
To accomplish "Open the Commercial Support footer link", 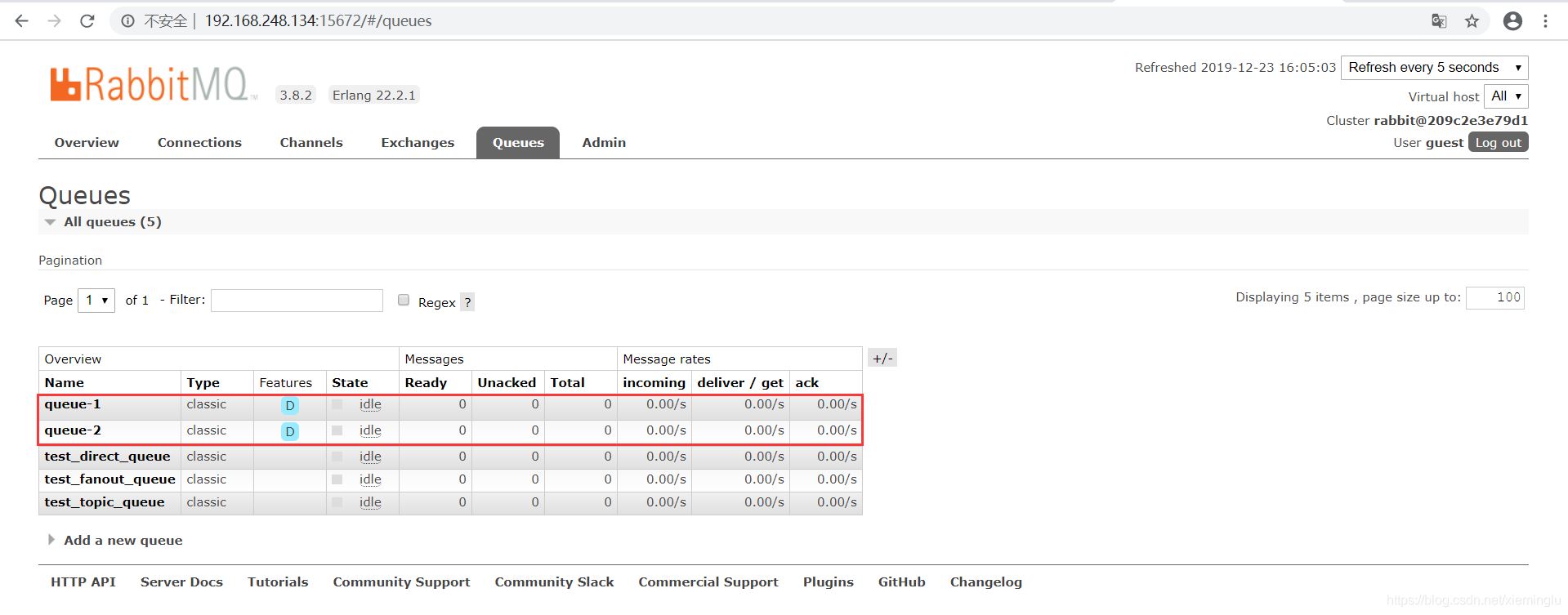I will pyautogui.click(x=708, y=582).
